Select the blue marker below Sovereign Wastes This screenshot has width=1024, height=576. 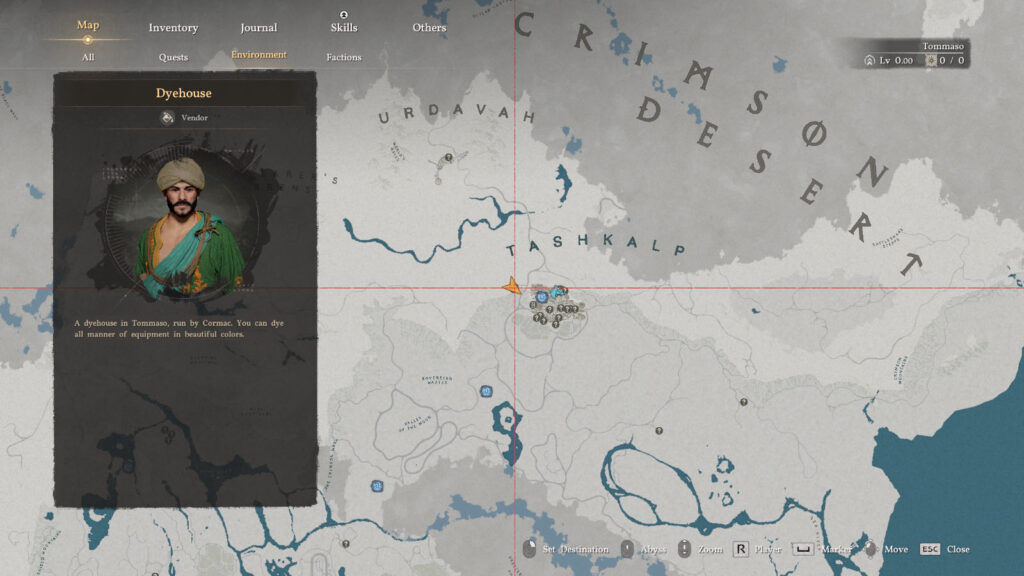point(486,391)
